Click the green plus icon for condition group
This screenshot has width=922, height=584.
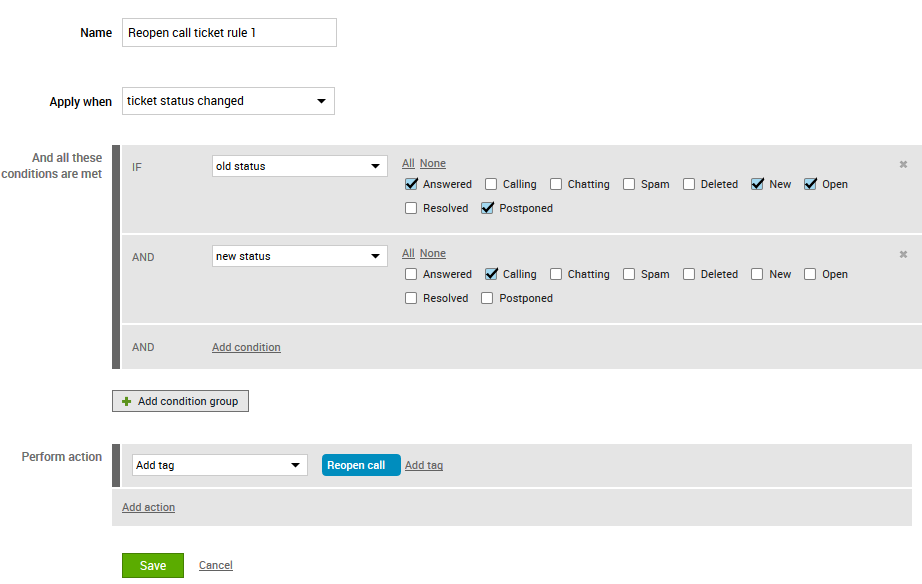[126, 401]
